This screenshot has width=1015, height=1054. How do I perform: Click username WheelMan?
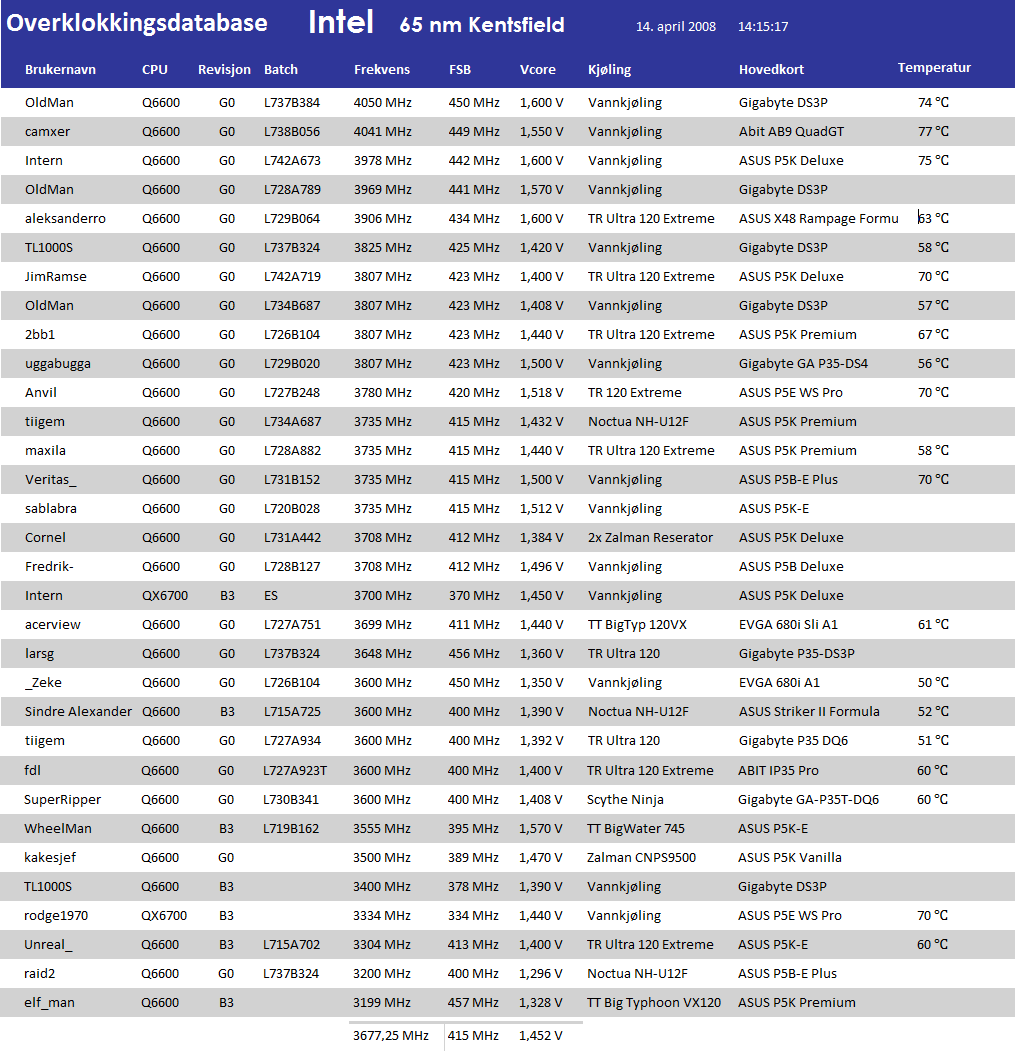pyautogui.click(x=58, y=829)
